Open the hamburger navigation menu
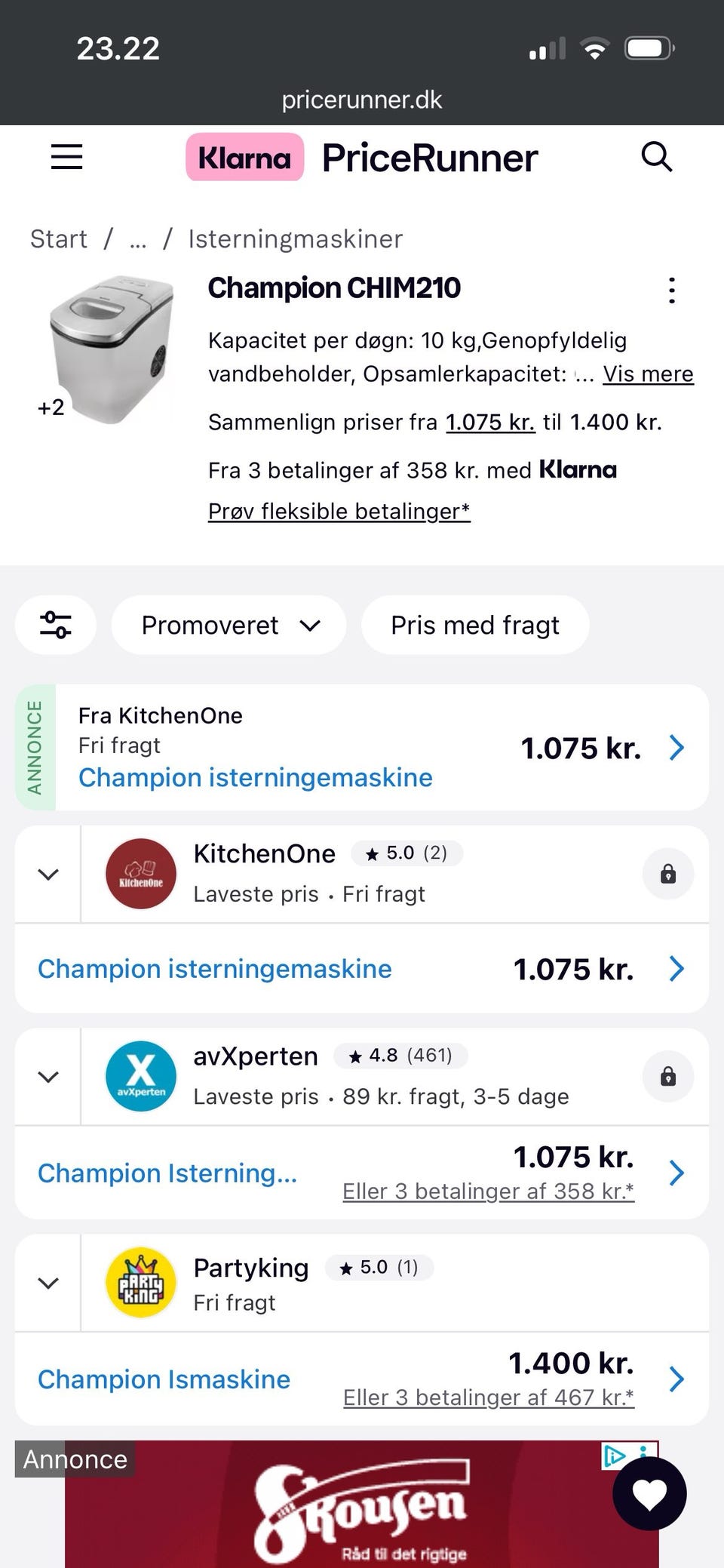Image resolution: width=724 pixels, height=1568 pixels. coord(66,157)
